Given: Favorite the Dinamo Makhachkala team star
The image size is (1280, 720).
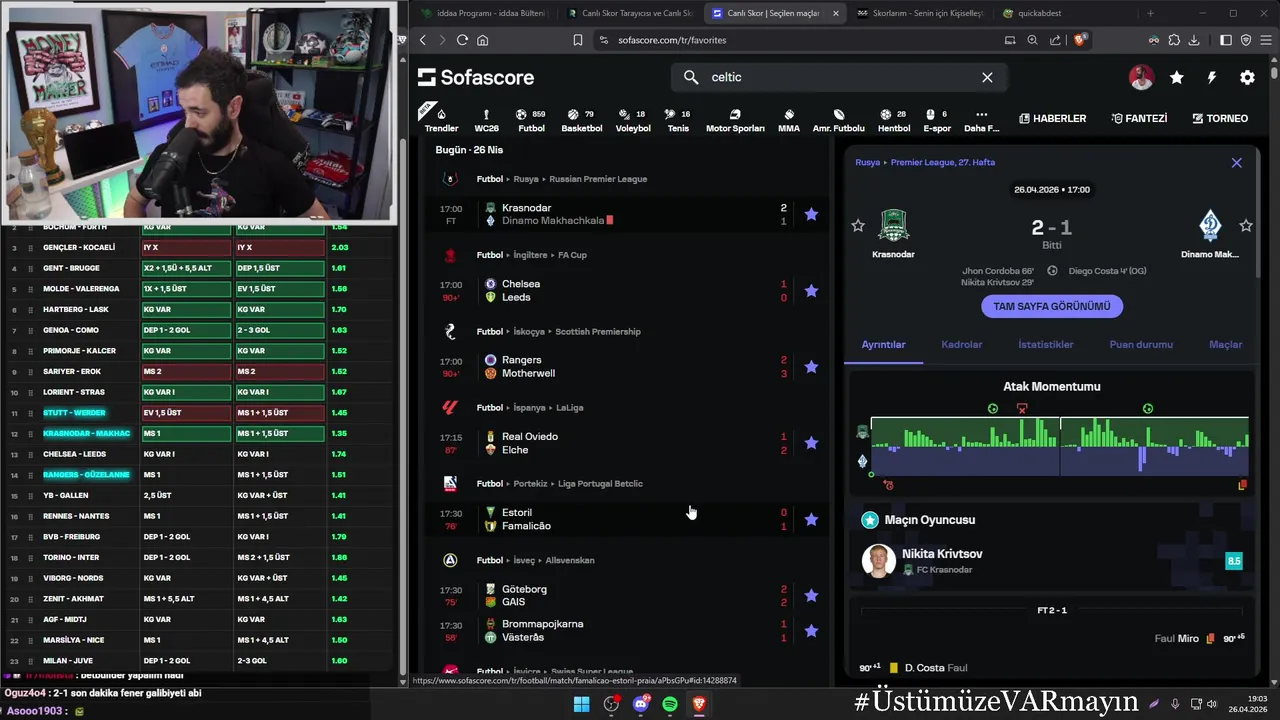Looking at the screenshot, I should (1246, 226).
